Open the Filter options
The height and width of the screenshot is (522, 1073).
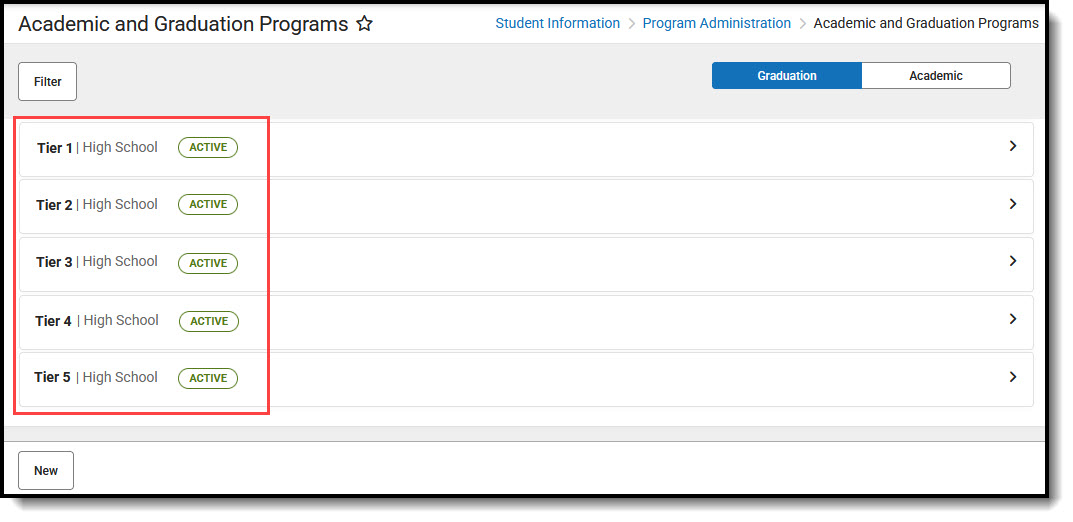[x=47, y=82]
